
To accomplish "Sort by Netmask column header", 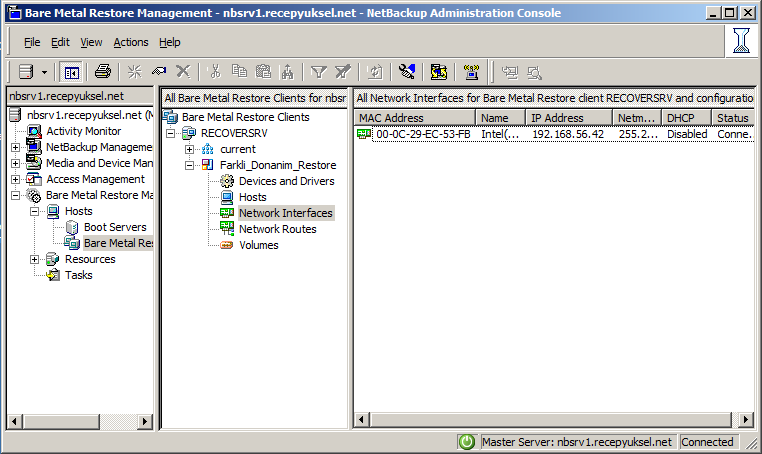I will [637, 118].
